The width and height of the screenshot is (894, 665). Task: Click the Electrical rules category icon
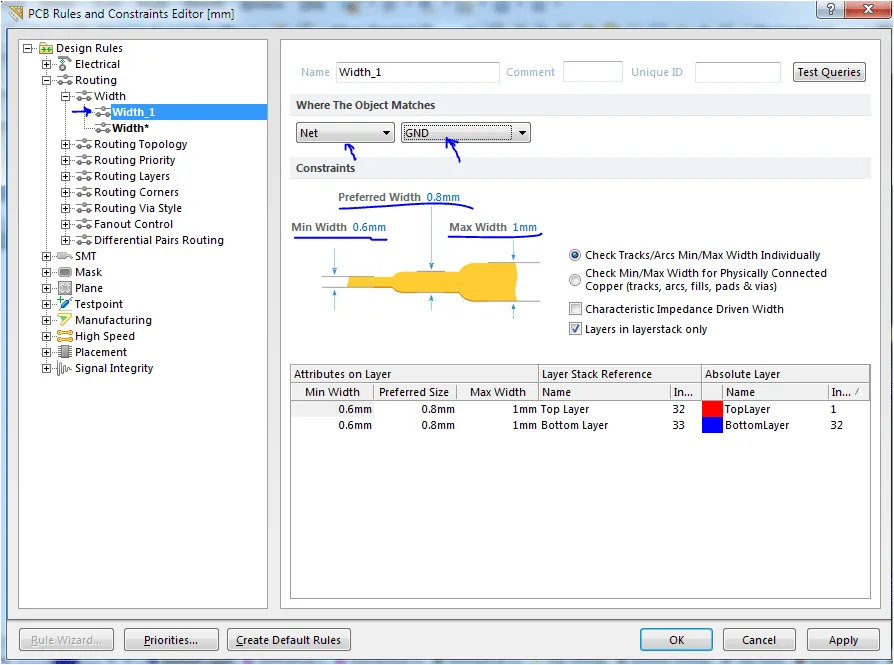point(64,64)
